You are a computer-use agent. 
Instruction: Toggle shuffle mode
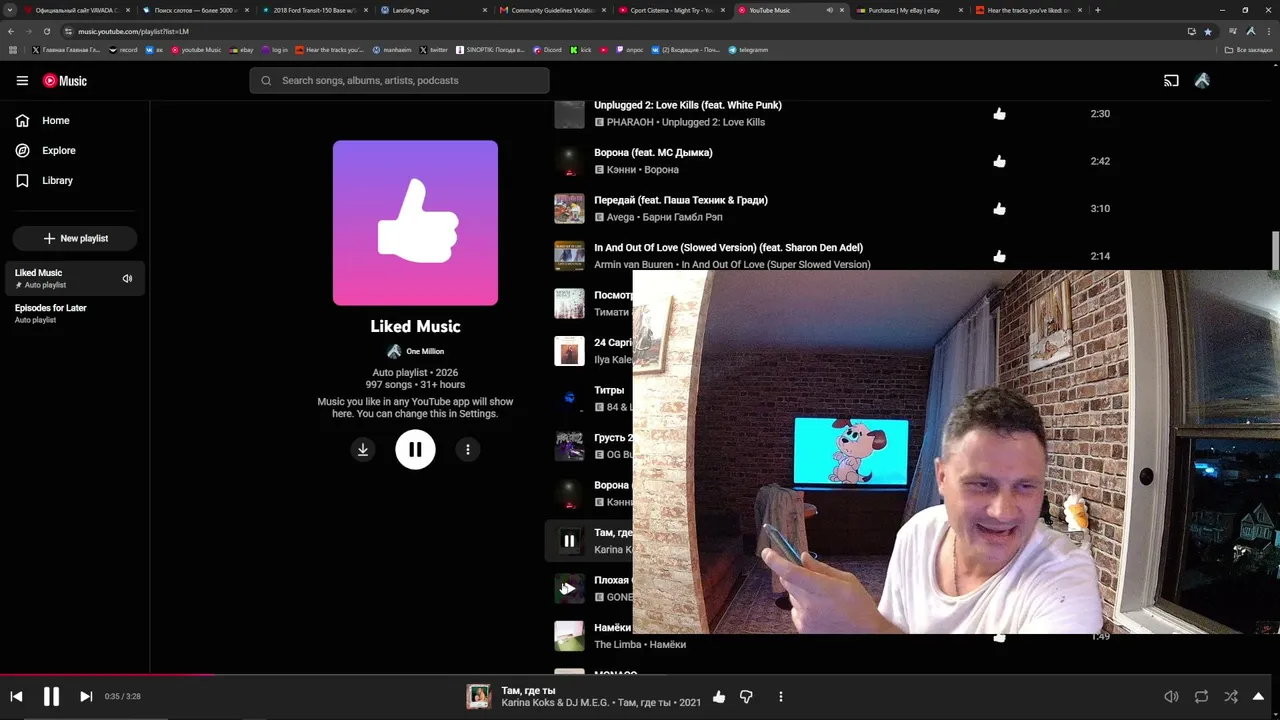pos(1231,697)
